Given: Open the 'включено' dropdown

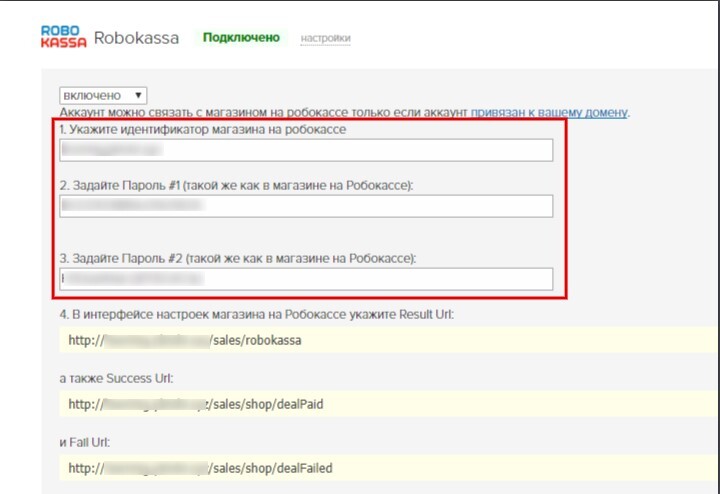Looking at the screenshot, I should pos(103,95).
